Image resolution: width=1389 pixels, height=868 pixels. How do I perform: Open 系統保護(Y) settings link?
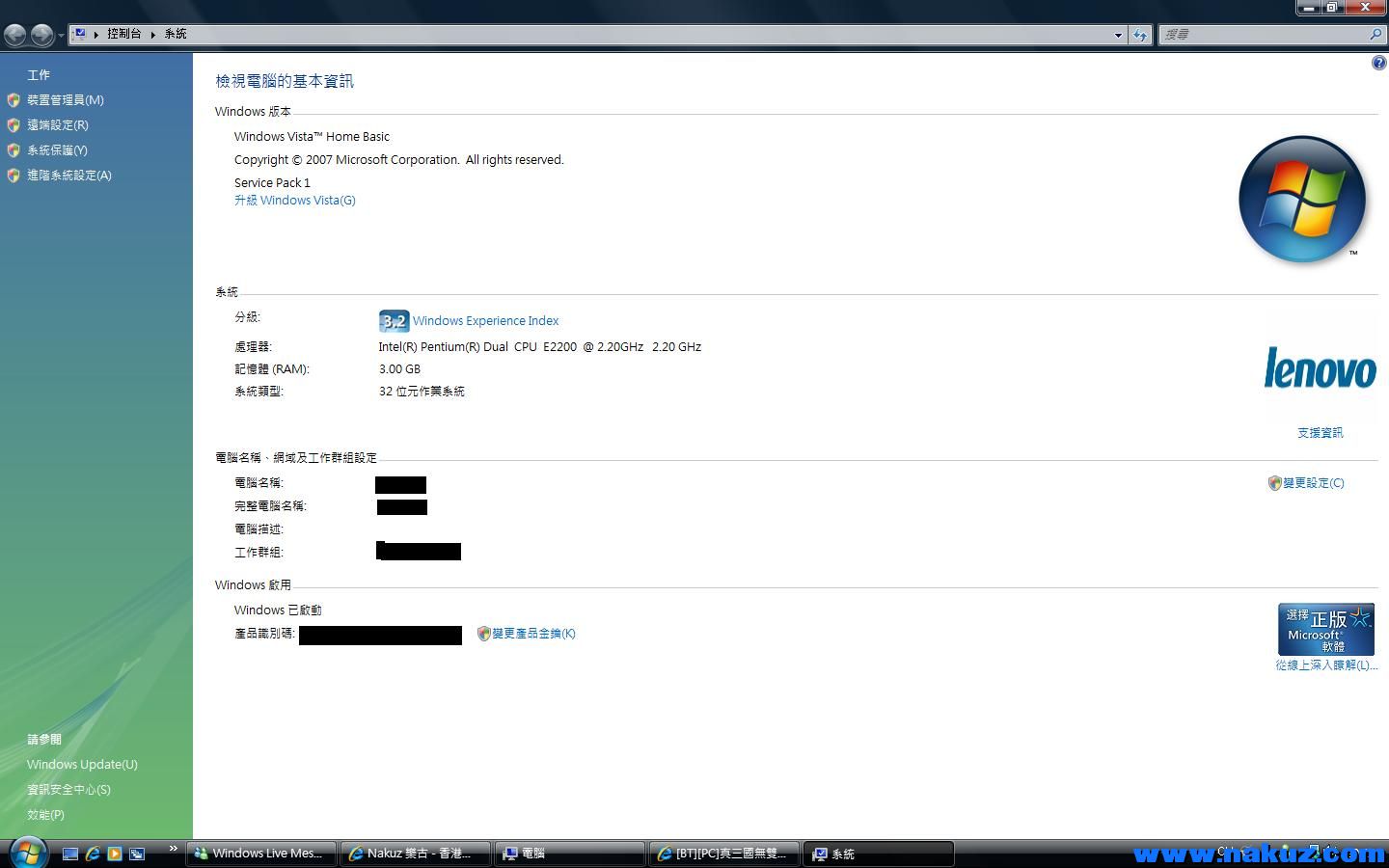[57, 149]
